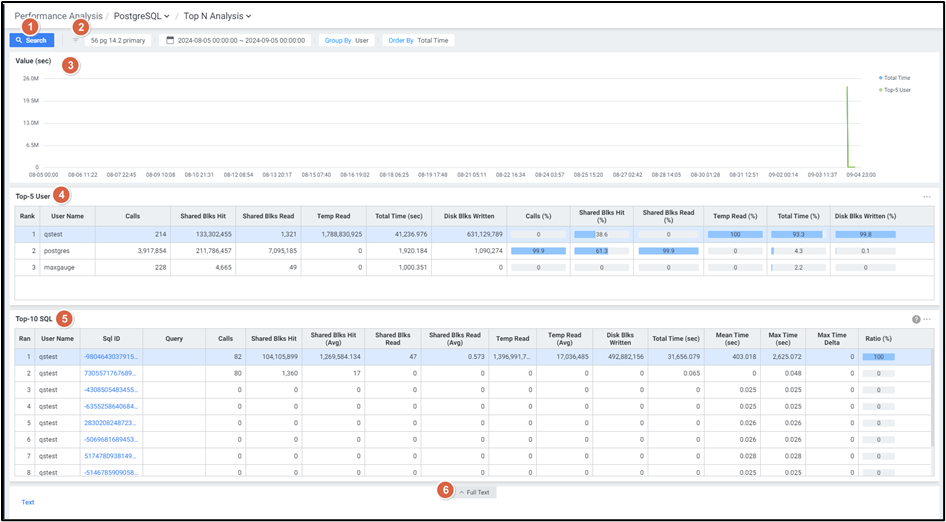Sort Top-10 SQL by Total Time (sec) column

coord(675,338)
